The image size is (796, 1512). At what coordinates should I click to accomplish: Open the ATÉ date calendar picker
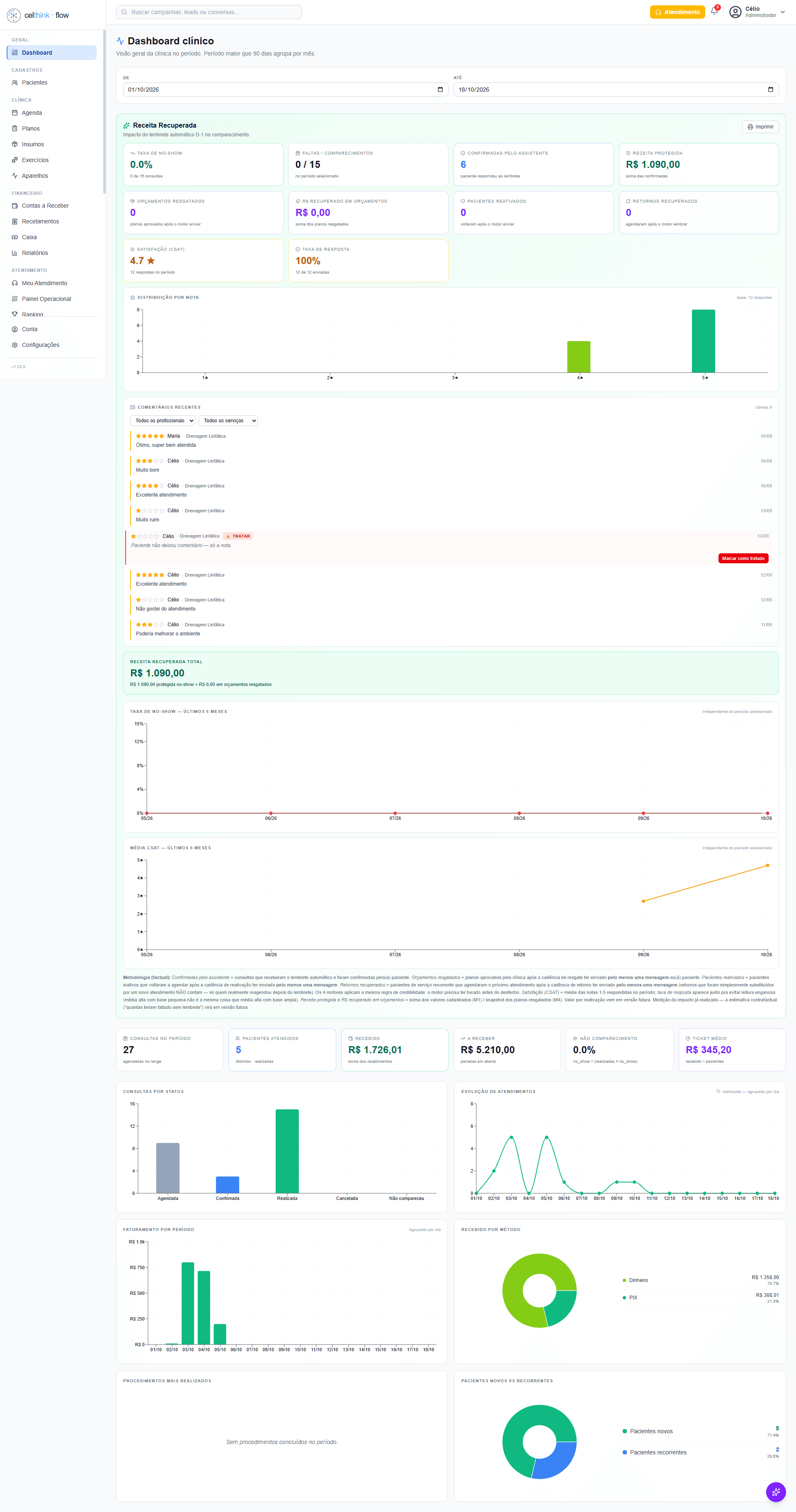pyautogui.click(x=771, y=90)
